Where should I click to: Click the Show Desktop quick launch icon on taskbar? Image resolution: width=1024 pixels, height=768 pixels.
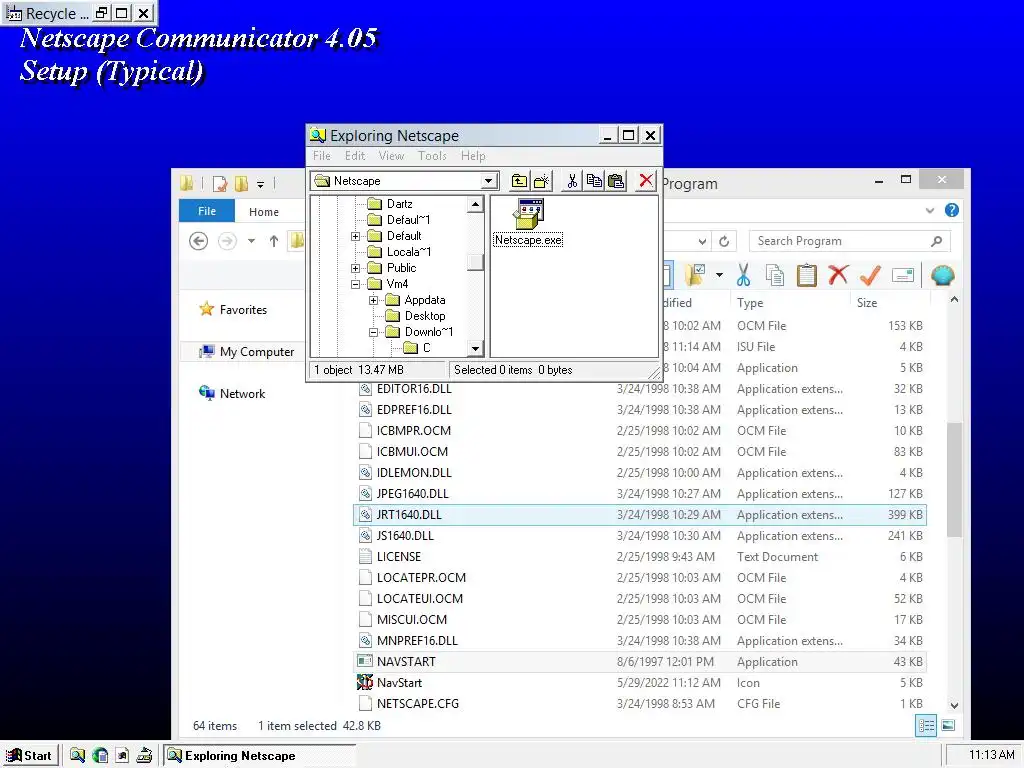[x=122, y=756]
